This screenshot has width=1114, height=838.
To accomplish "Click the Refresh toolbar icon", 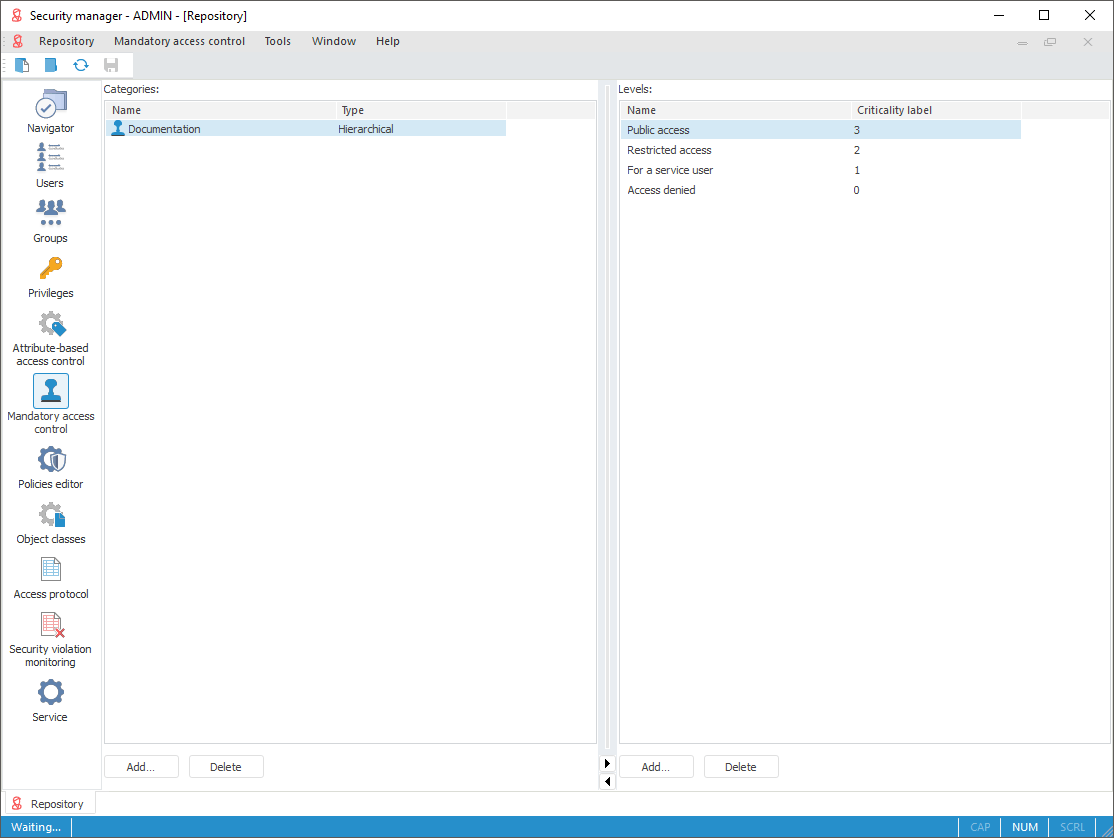I will pos(81,65).
